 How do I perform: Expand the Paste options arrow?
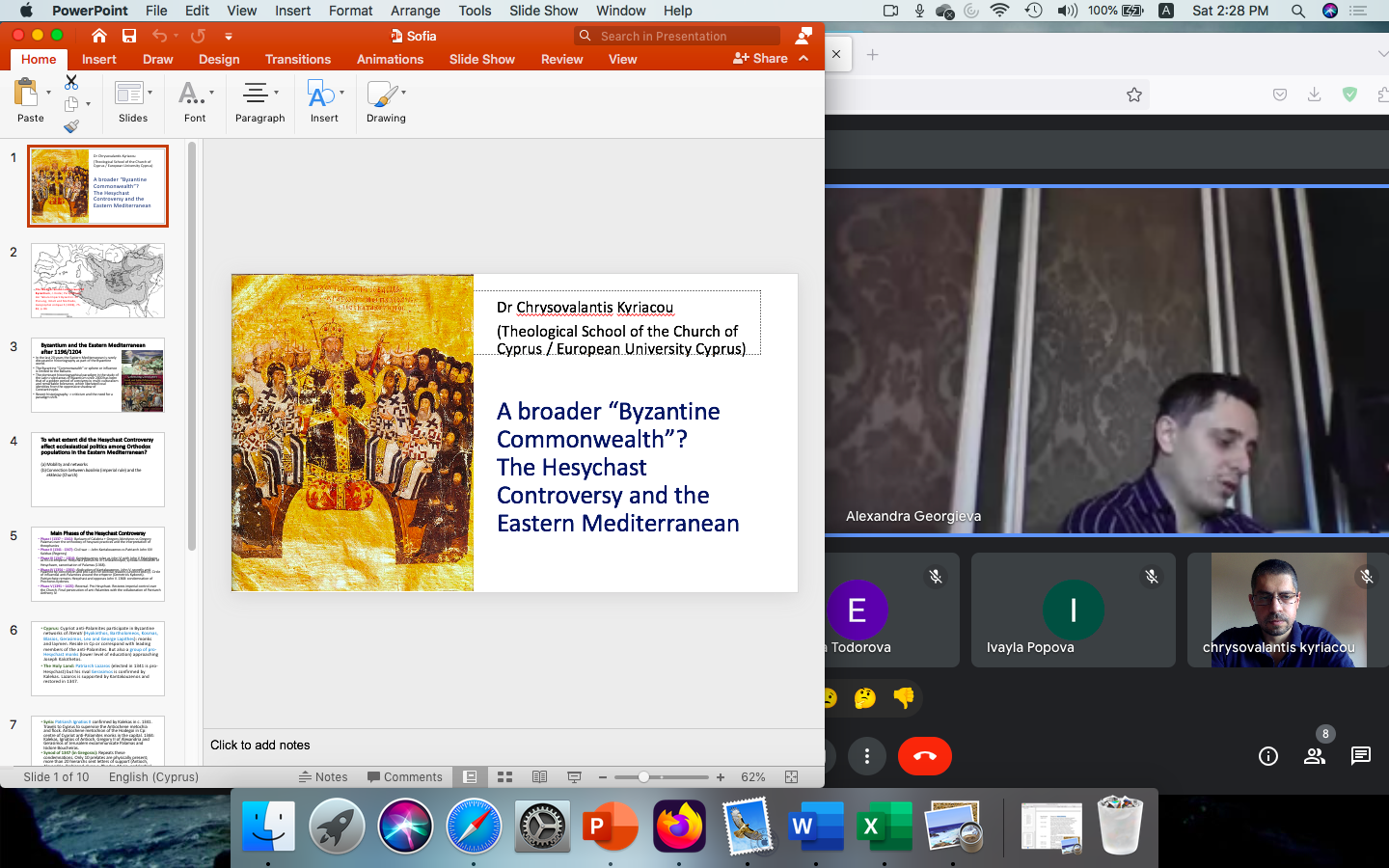48,93
